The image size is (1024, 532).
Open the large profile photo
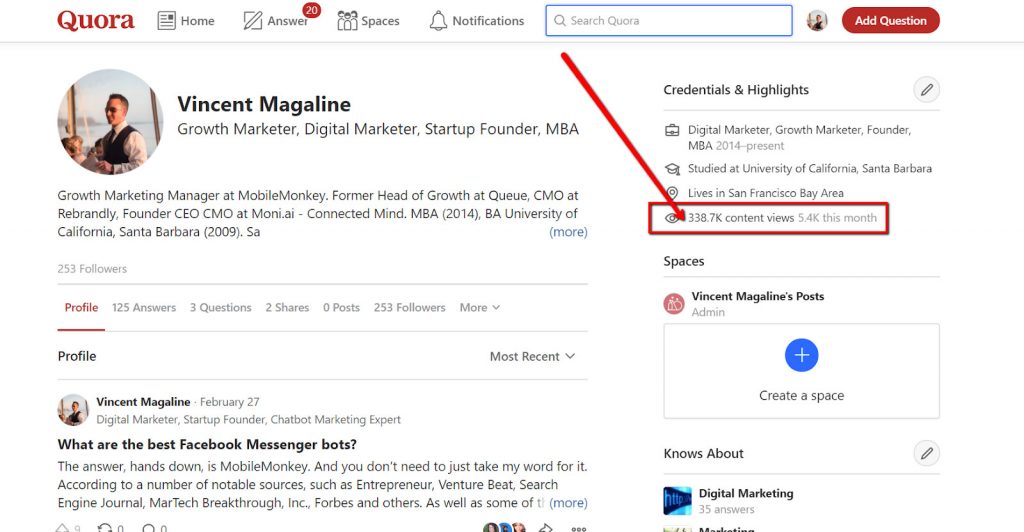point(110,122)
